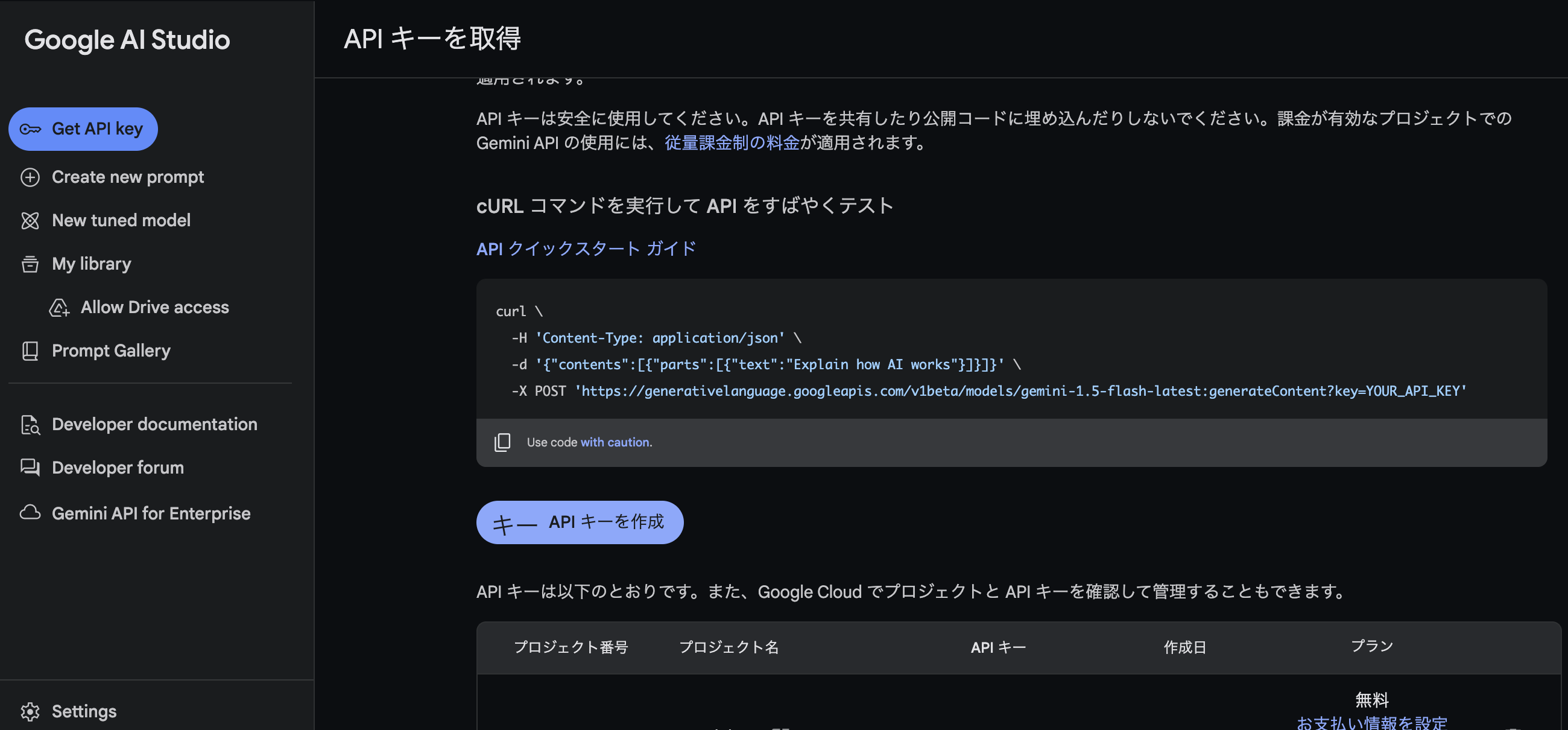Click the Developer forum chat icon
The height and width of the screenshot is (730, 1568).
(x=30, y=468)
